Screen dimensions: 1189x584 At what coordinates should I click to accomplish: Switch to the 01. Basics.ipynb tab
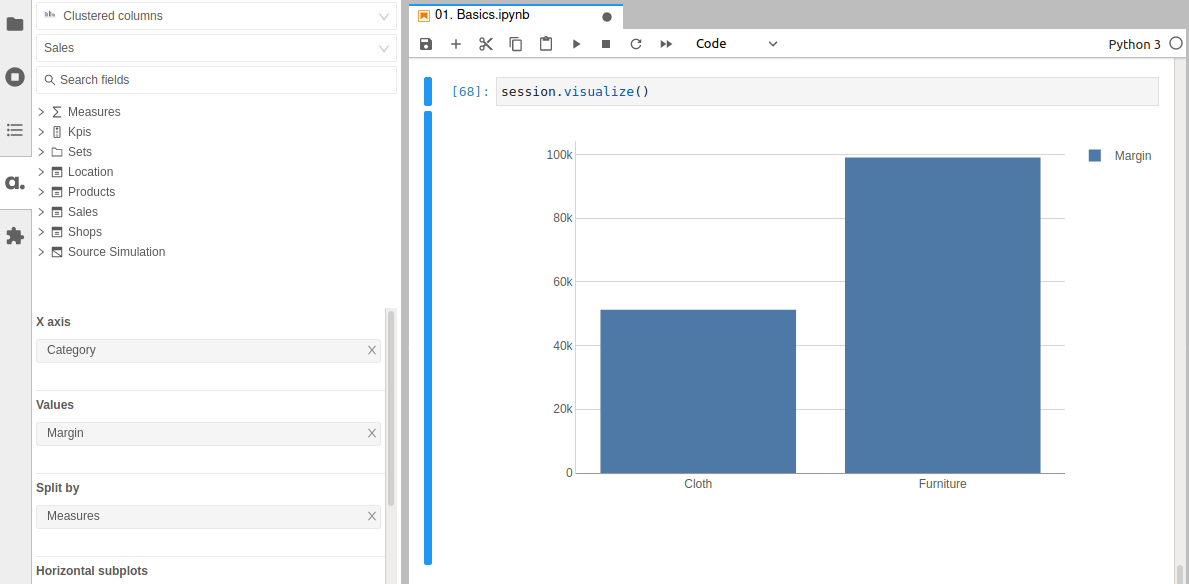(x=515, y=16)
